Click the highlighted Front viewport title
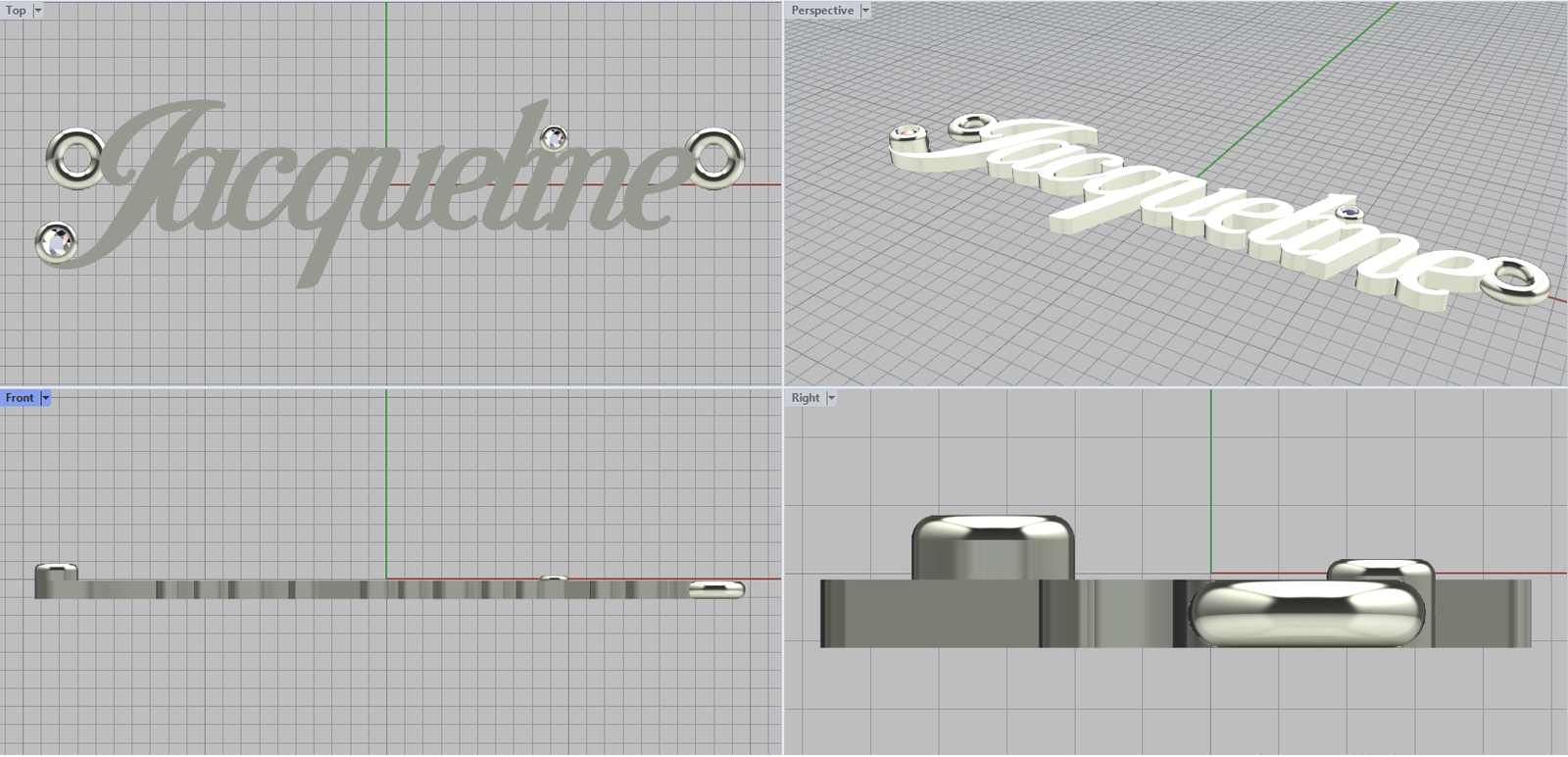 pyautogui.click(x=19, y=398)
